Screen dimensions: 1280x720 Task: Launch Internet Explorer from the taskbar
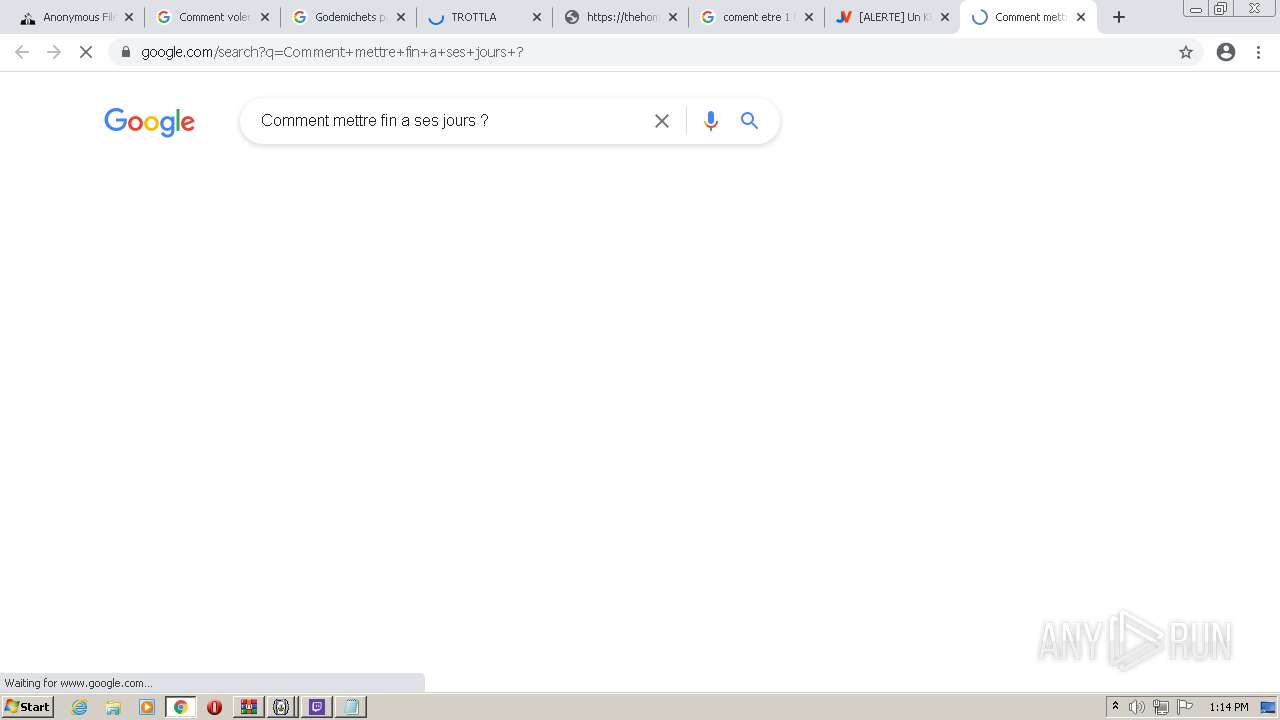[x=80, y=707]
